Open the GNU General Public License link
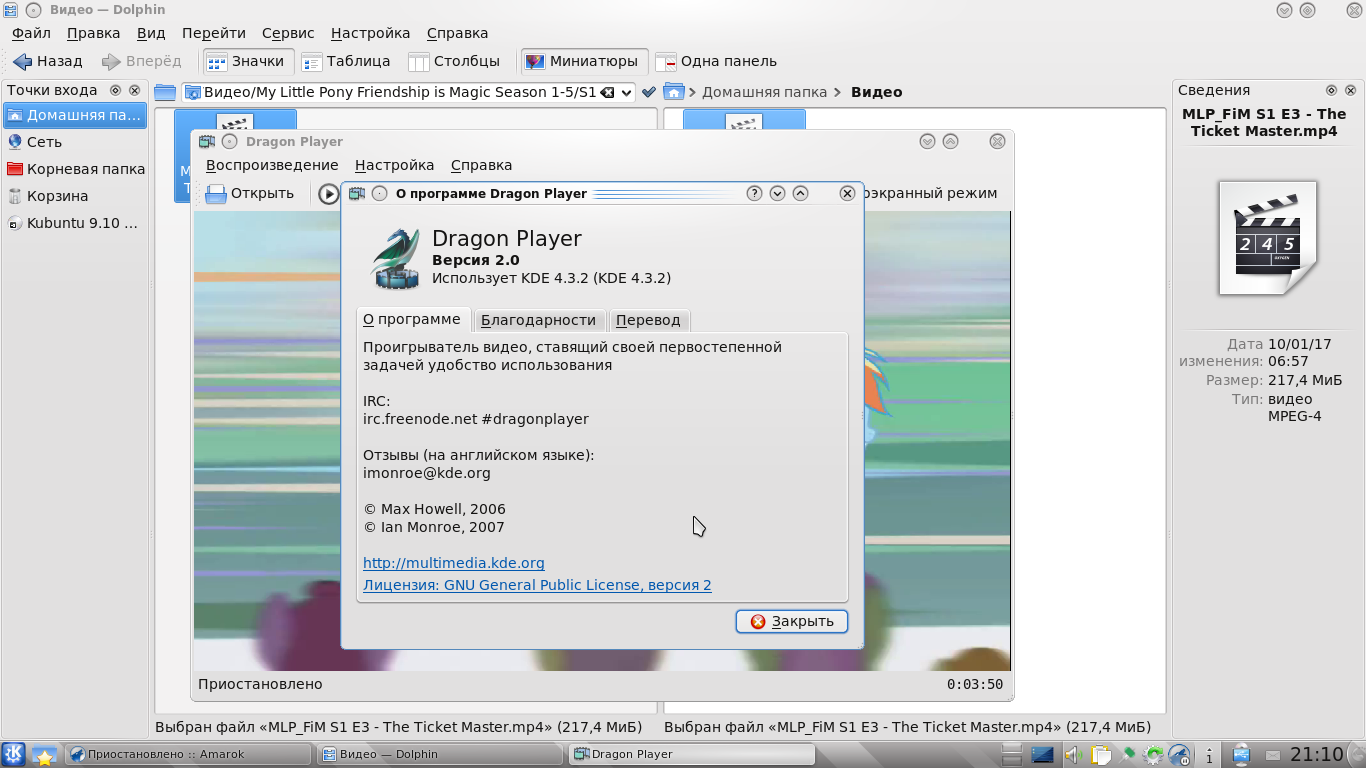Screen dimensions: 1366x768 point(537,585)
